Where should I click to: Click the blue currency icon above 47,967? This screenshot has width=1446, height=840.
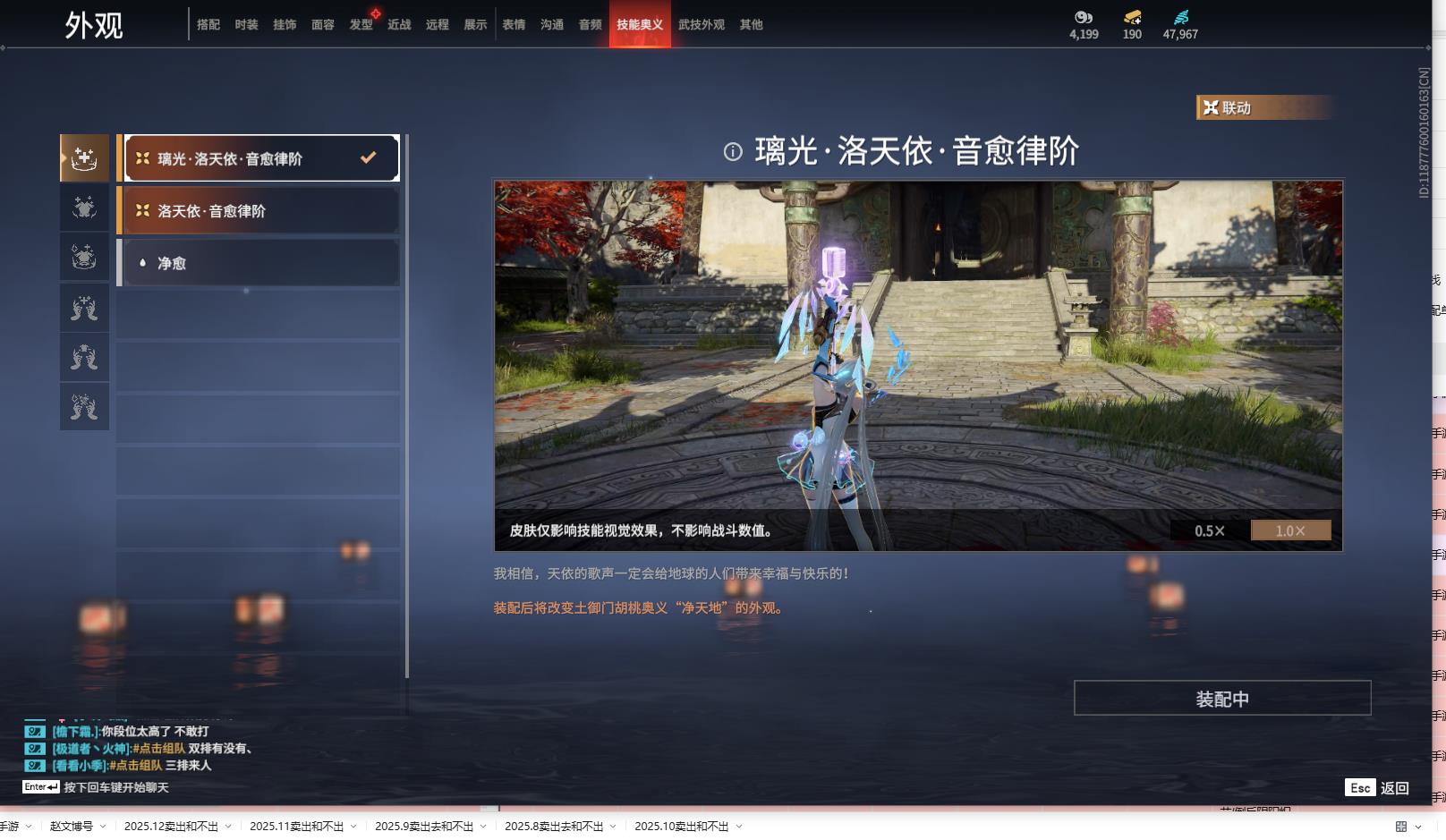coord(1181,17)
